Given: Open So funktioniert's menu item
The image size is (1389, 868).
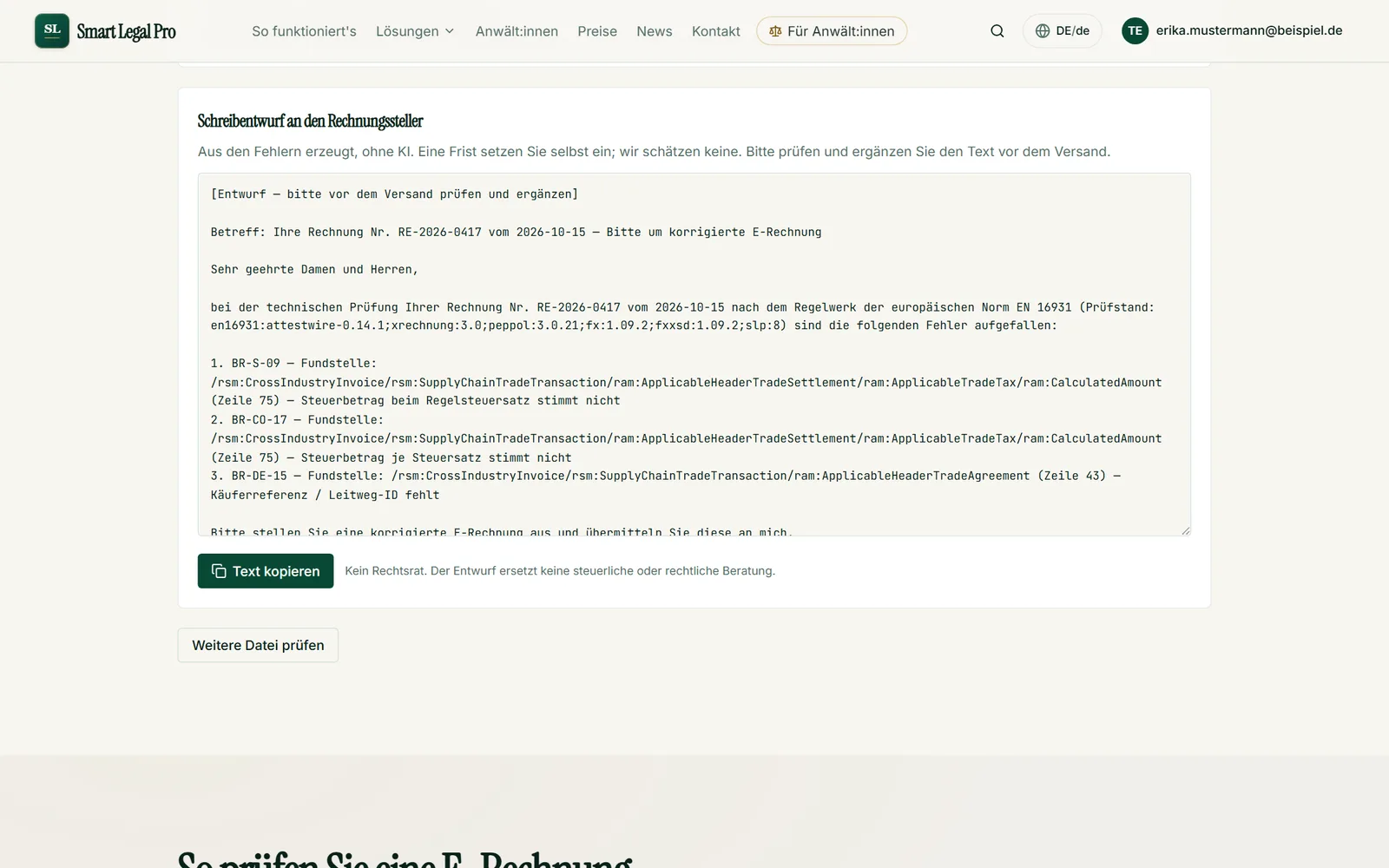Looking at the screenshot, I should point(304,31).
